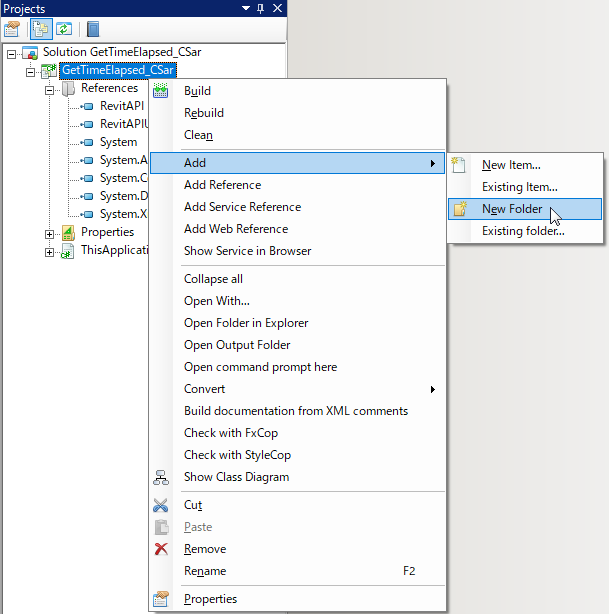Click the Build icon in context menu
Image resolution: width=609 pixels, height=614 pixels.
(x=161, y=90)
